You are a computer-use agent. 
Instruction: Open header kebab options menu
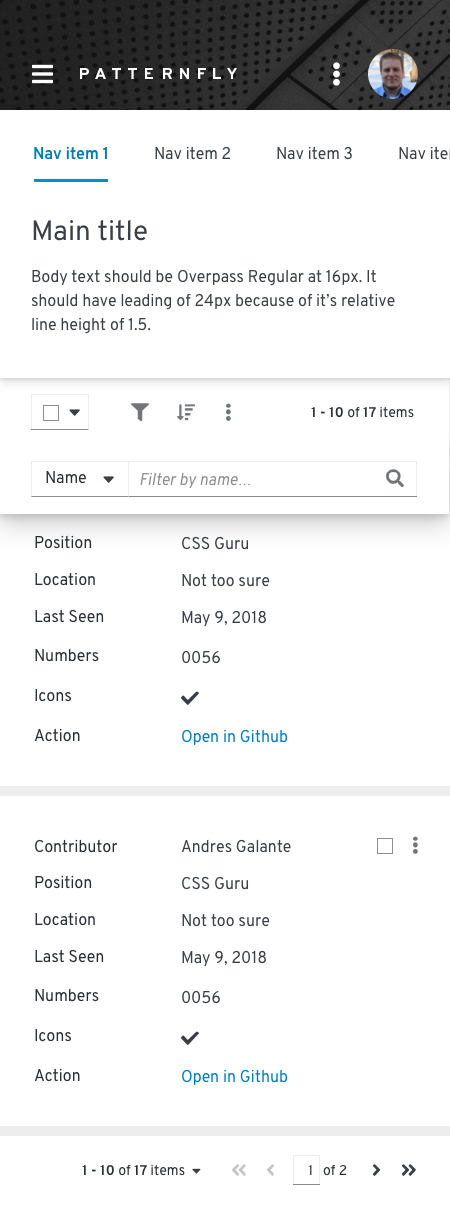point(337,74)
